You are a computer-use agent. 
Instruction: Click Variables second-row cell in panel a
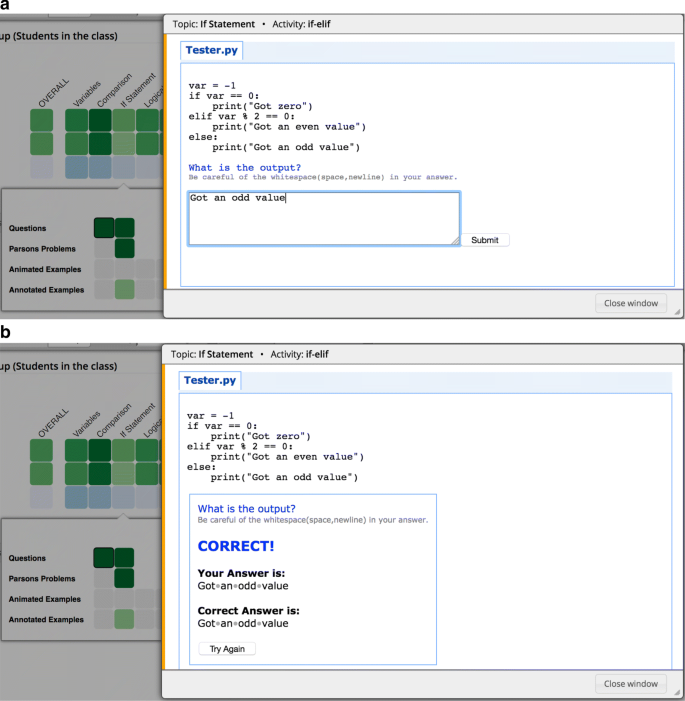pos(76,144)
